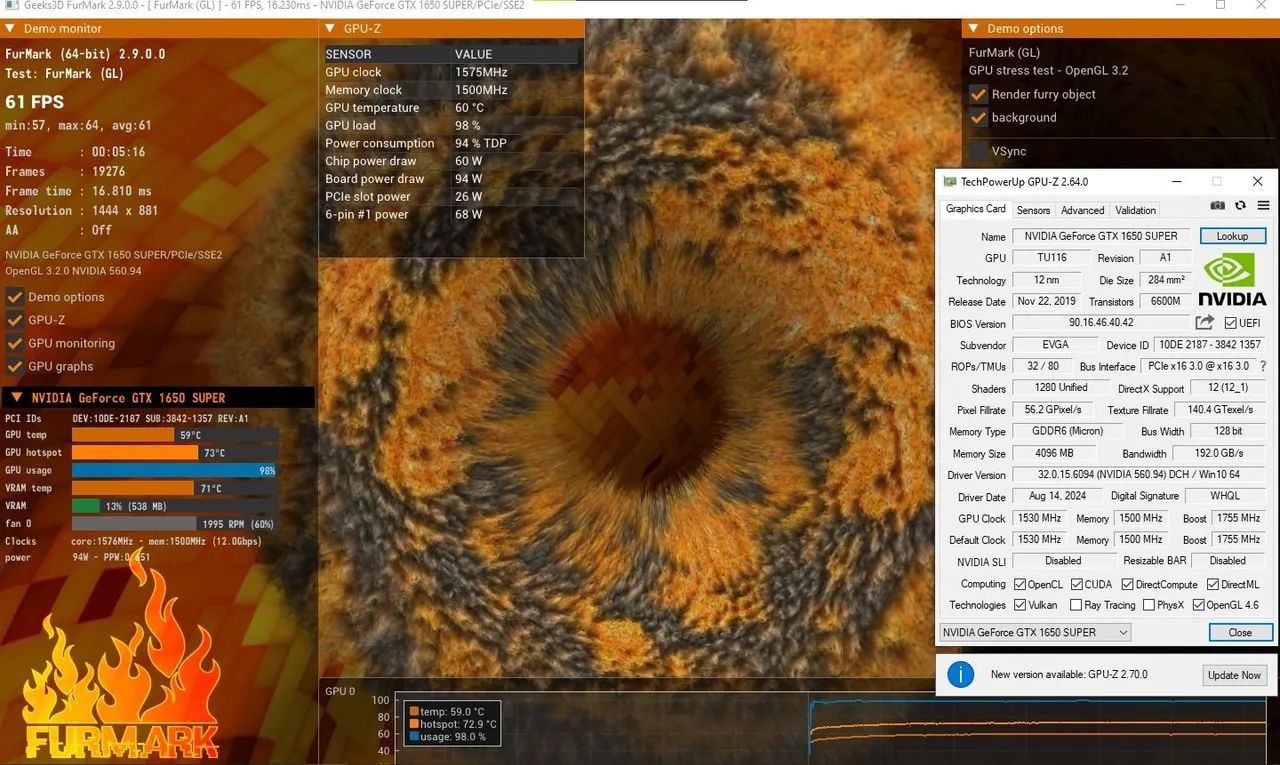
Task: Open the Advanced tab in GPU-Z
Action: (1082, 210)
